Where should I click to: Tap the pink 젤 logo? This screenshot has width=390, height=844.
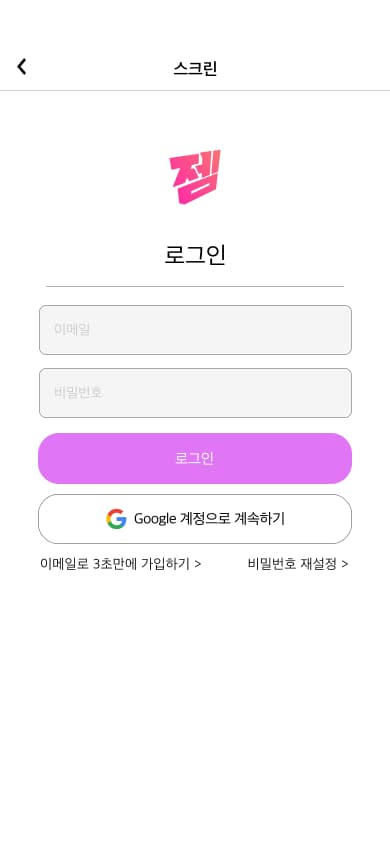(195, 177)
